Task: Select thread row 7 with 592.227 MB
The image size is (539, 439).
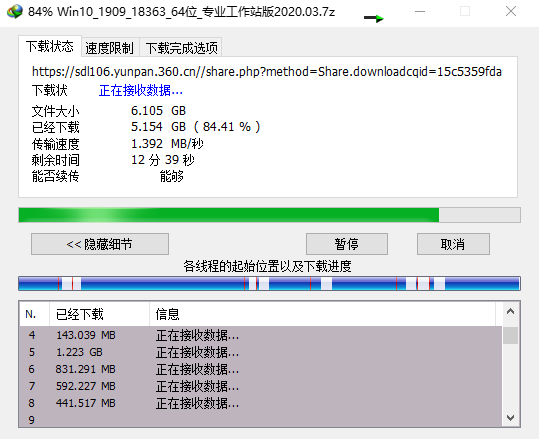Action: pos(261,386)
